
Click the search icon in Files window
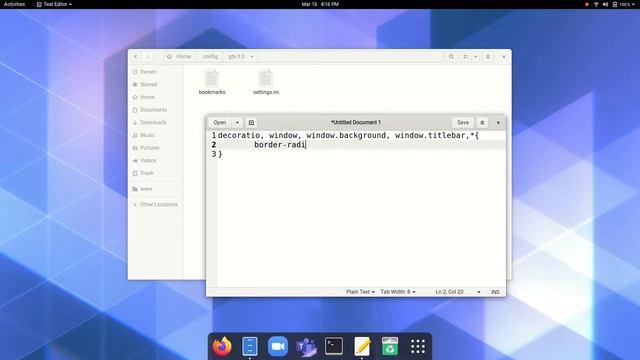tap(451, 57)
